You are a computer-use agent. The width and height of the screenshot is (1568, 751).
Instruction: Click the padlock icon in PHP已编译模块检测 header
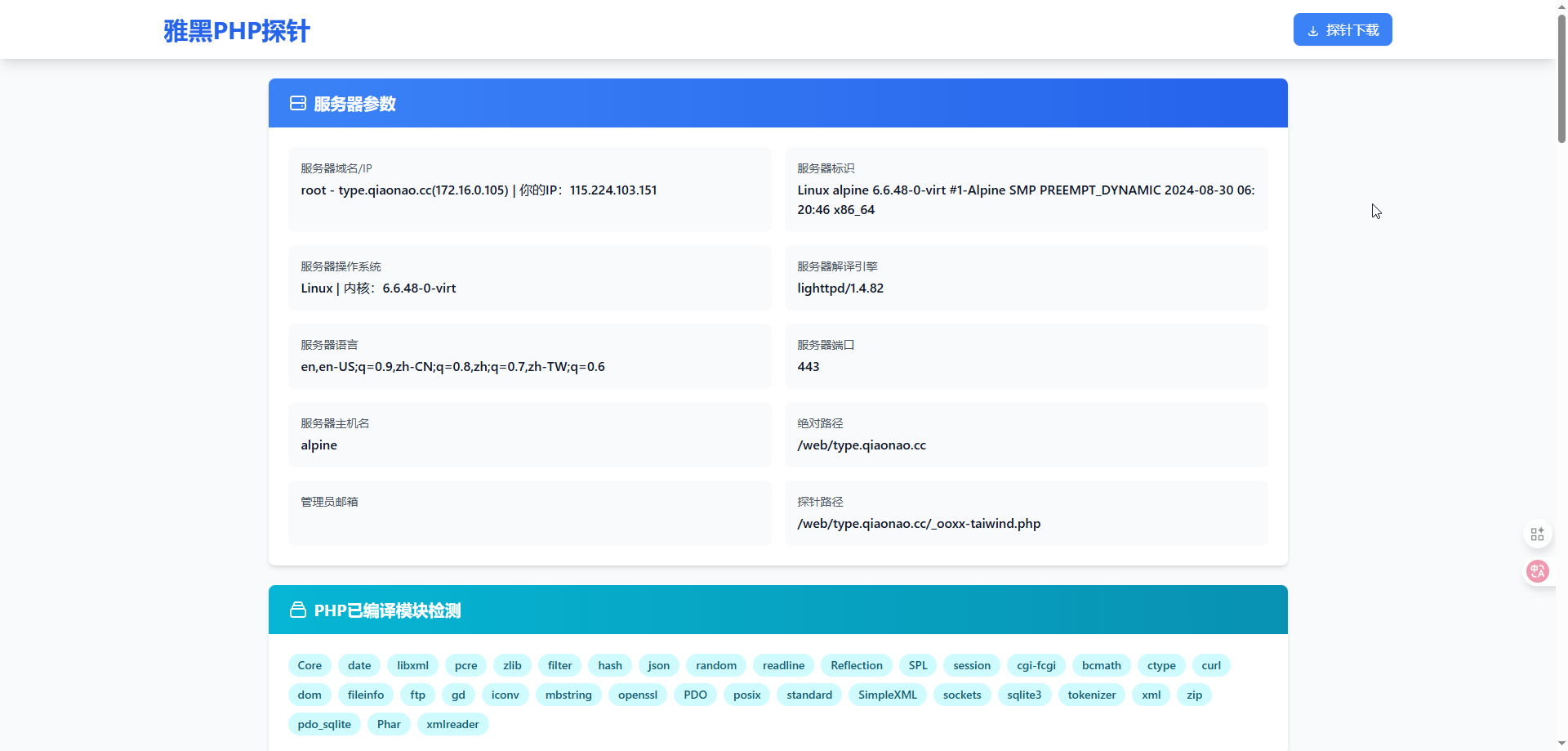[298, 610]
